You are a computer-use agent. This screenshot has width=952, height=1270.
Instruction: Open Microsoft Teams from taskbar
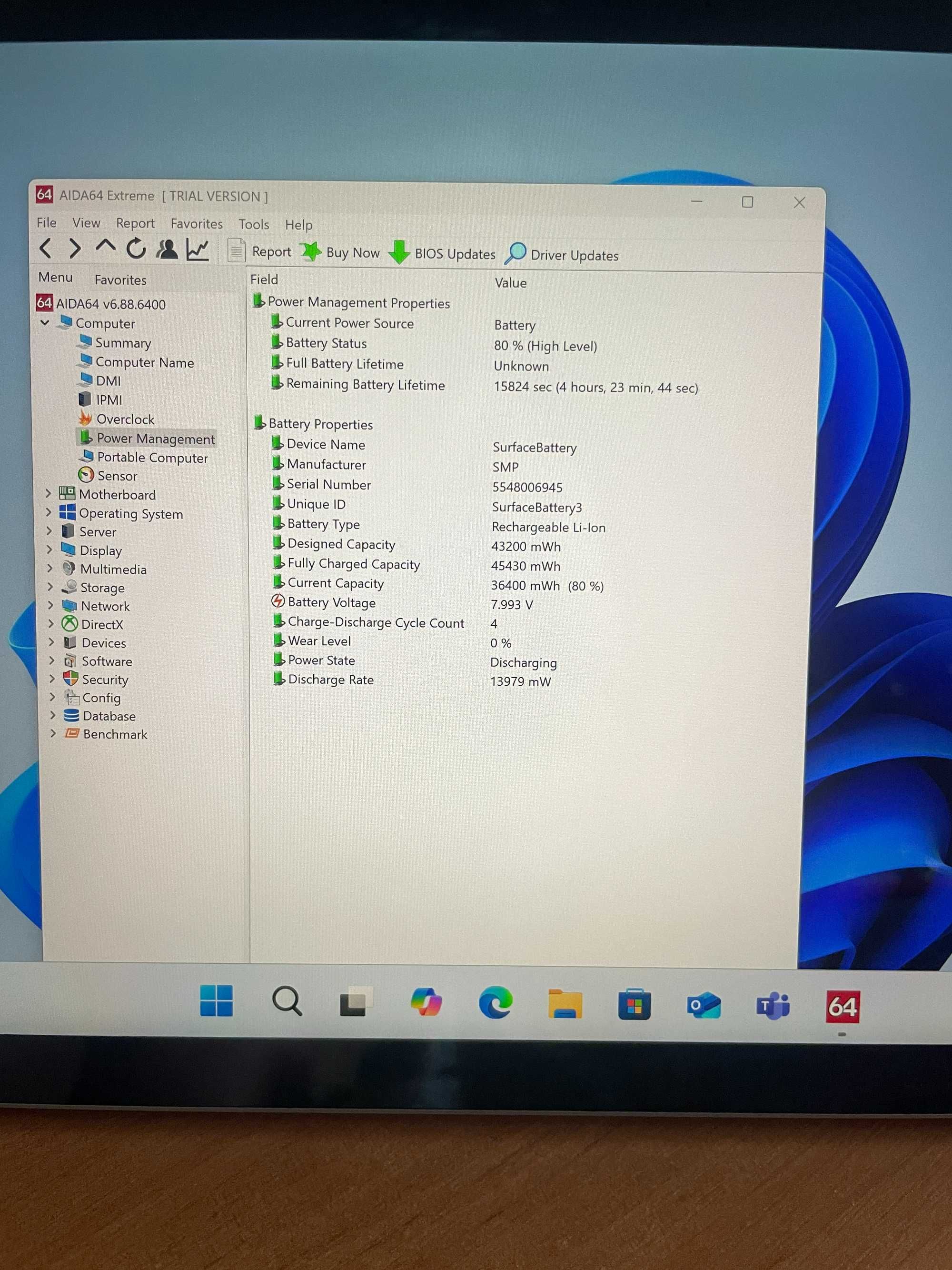coord(773,1006)
